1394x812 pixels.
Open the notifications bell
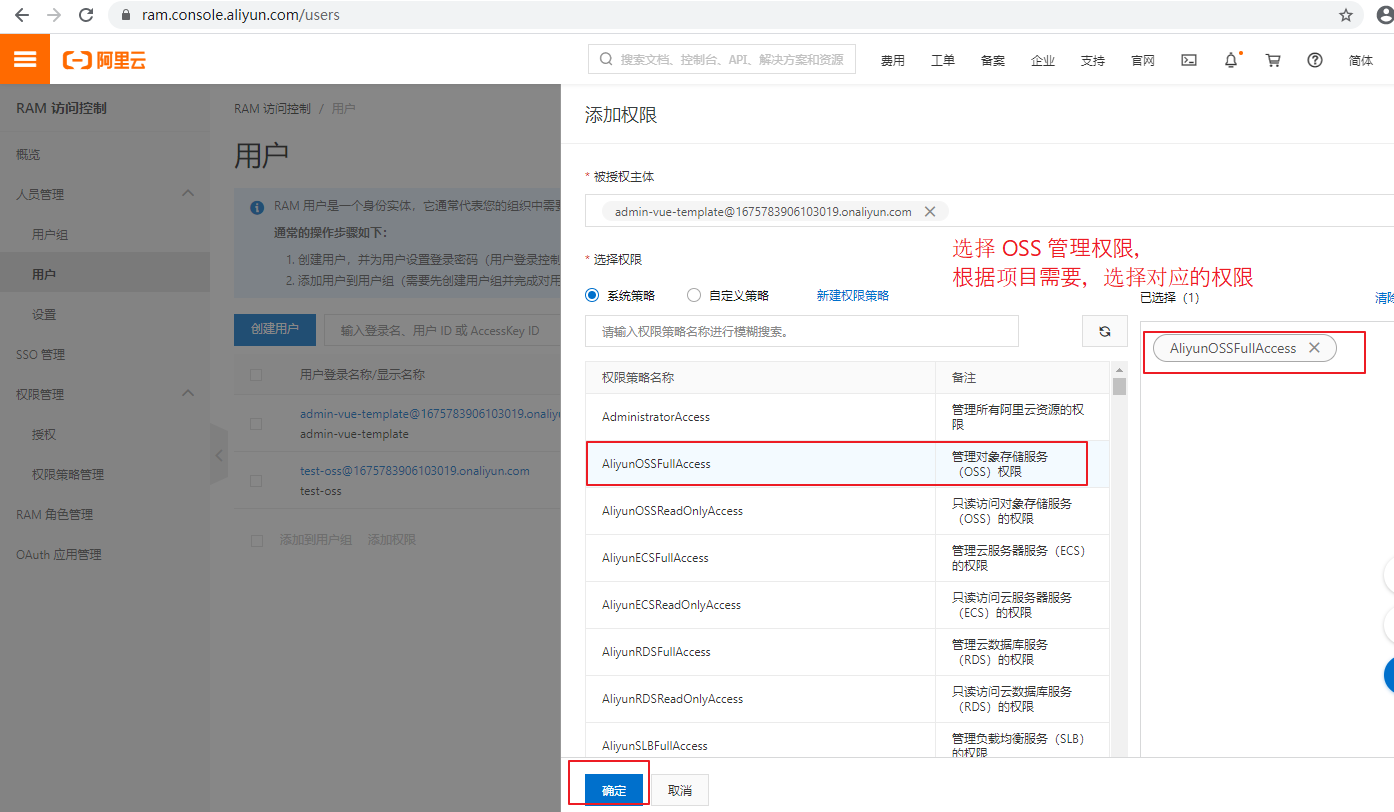[1231, 60]
